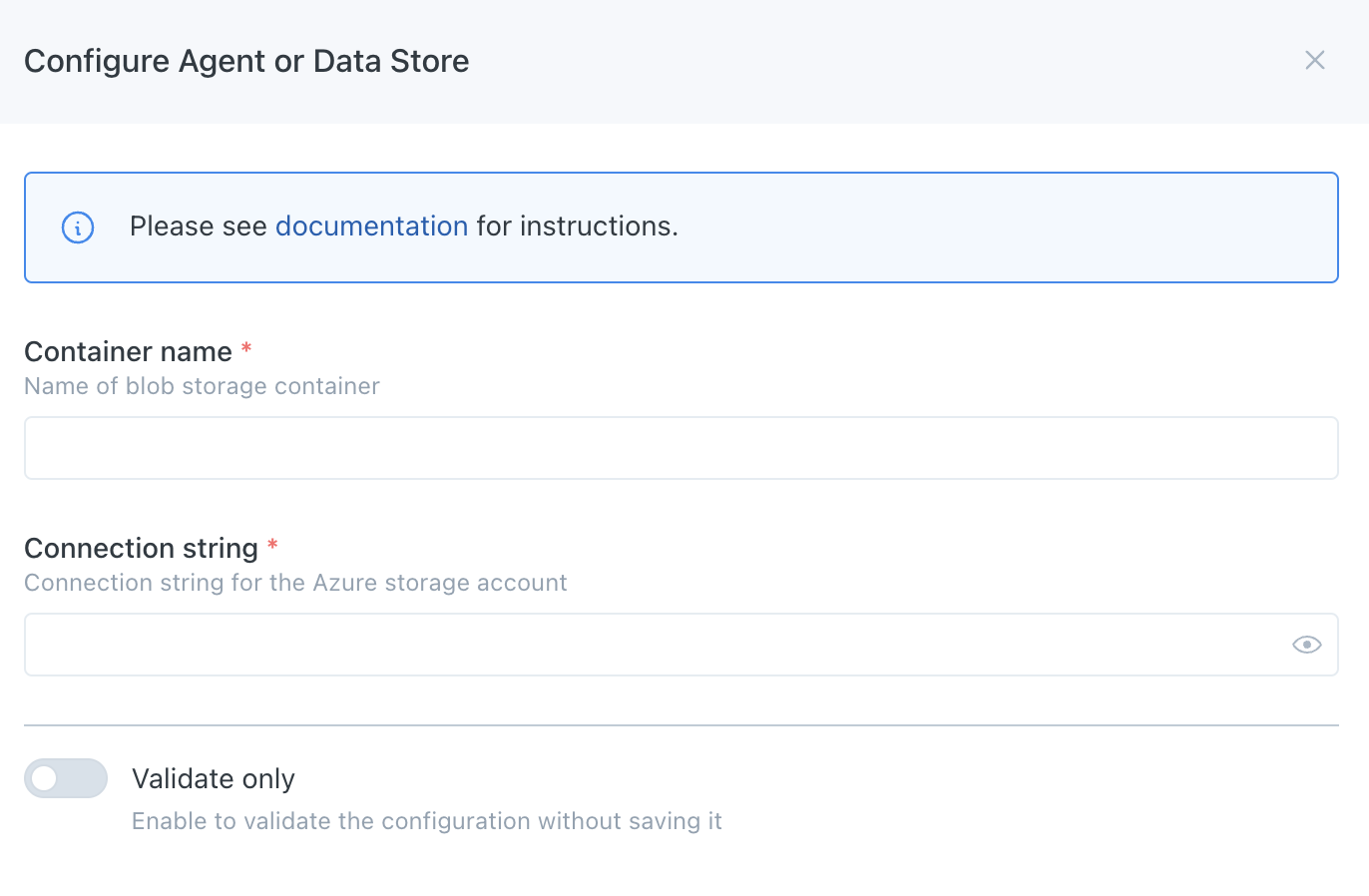Click the "Validate only" label text

click(214, 778)
